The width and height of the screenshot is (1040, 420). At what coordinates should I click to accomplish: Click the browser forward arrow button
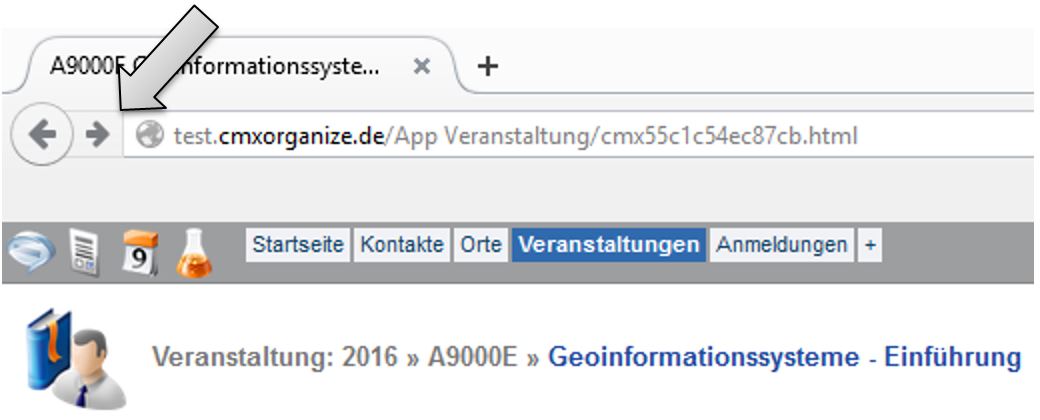pos(97,135)
